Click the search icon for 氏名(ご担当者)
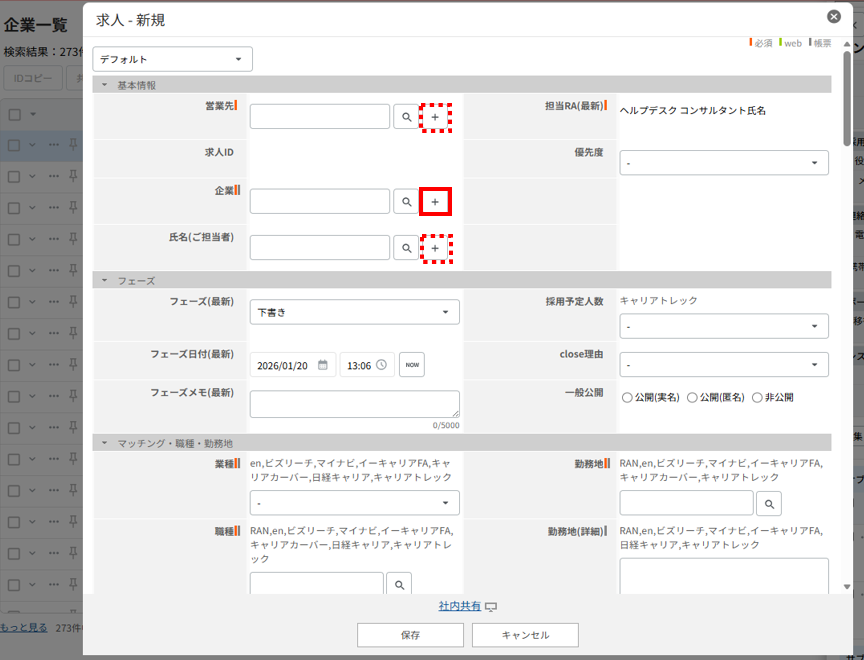Screen dimensions: 864x660 pyautogui.click(x=406, y=248)
